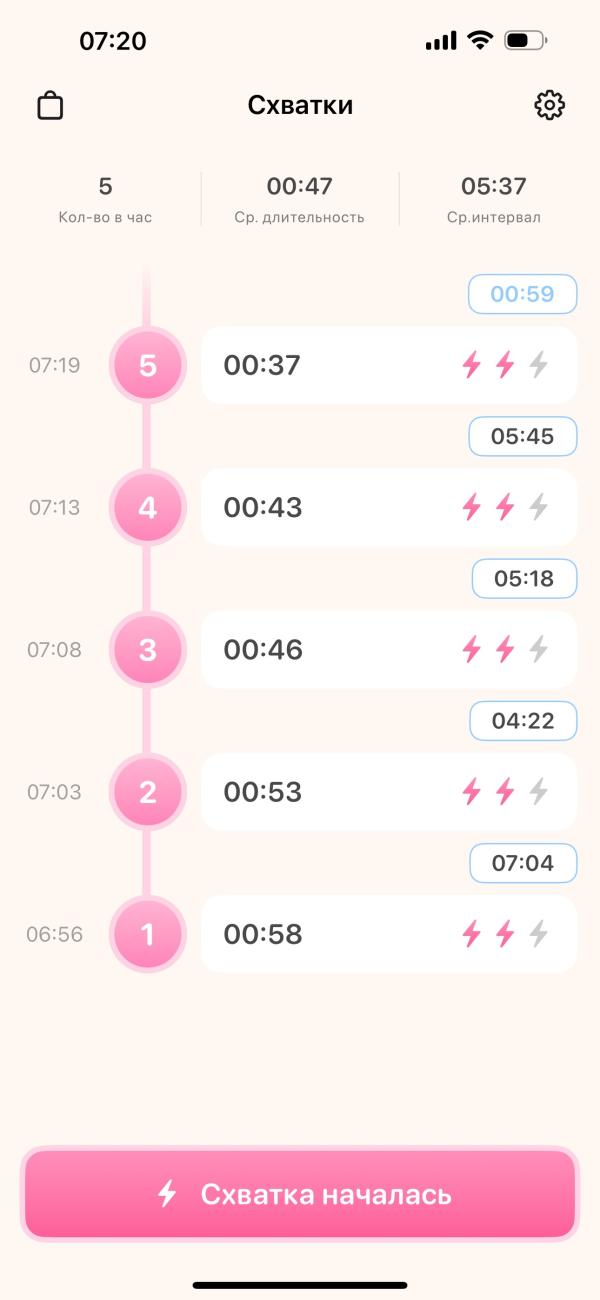Tap the 05:45 interval badge
600x1300 pixels.
[523, 436]
